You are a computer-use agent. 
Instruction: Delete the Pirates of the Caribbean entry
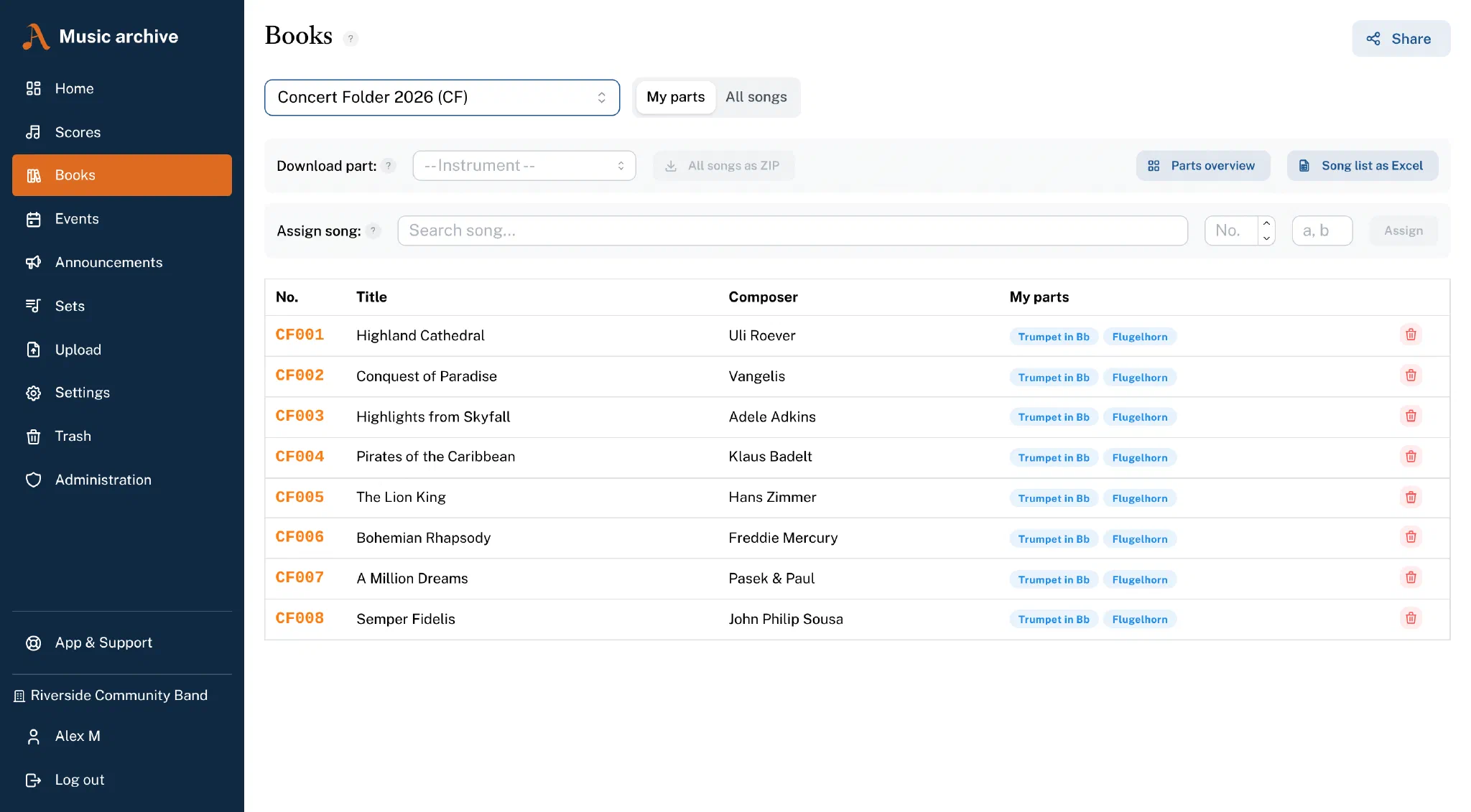(x=1411, y=457)
